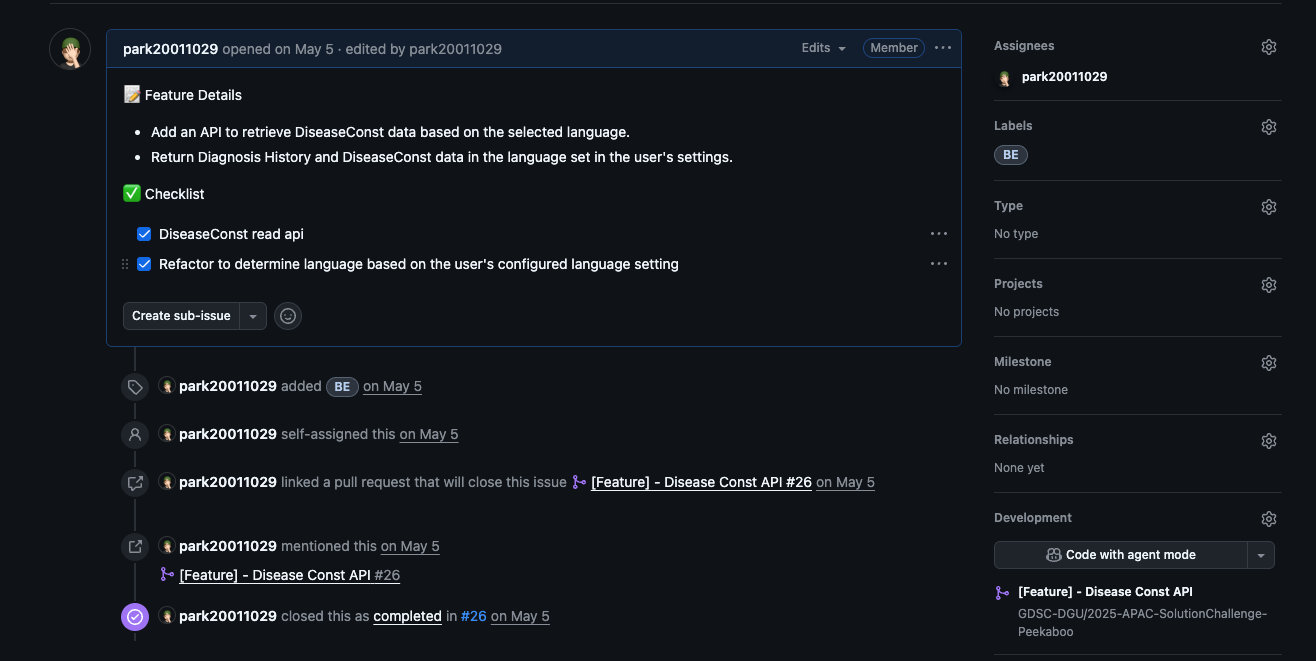Viewport: 1316px width, 661px height.
Task: Open issue comment three-dot options menu
Action: 943,48
